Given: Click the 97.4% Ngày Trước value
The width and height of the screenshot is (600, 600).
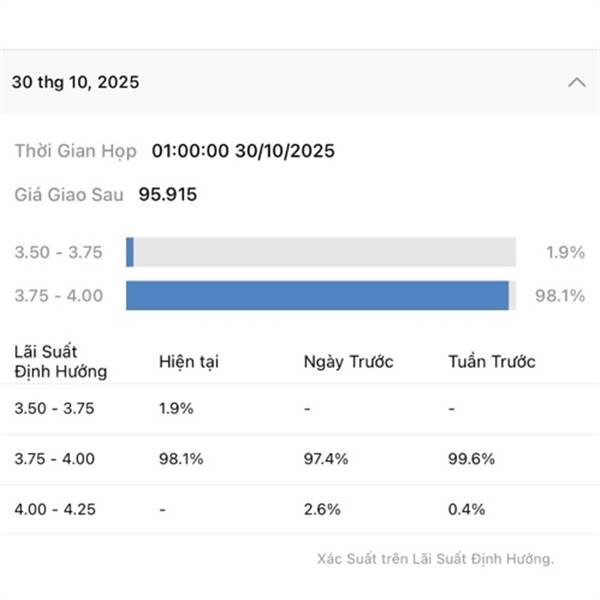Looking at the screenshot, I should [325, 459].
